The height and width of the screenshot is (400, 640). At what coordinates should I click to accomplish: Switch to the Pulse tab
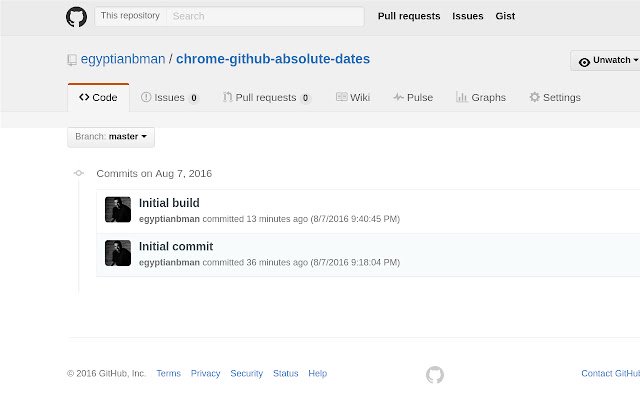pos(413,98)
